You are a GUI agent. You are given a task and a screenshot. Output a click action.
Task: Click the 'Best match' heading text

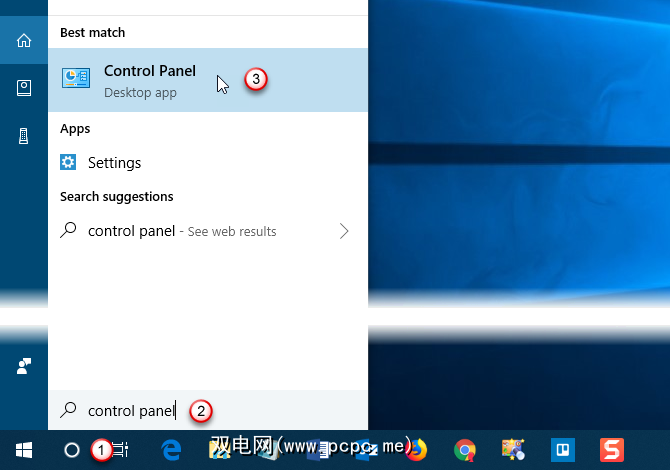(92, 32)
